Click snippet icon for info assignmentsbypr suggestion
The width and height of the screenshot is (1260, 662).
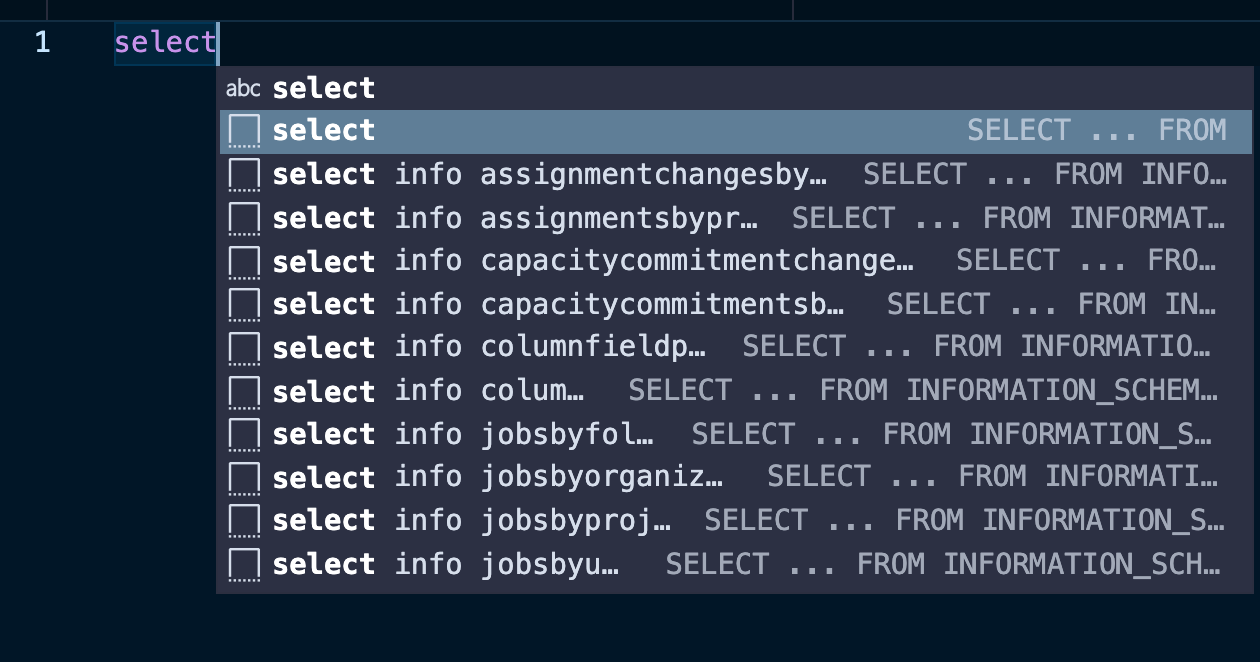pos(244,218)
